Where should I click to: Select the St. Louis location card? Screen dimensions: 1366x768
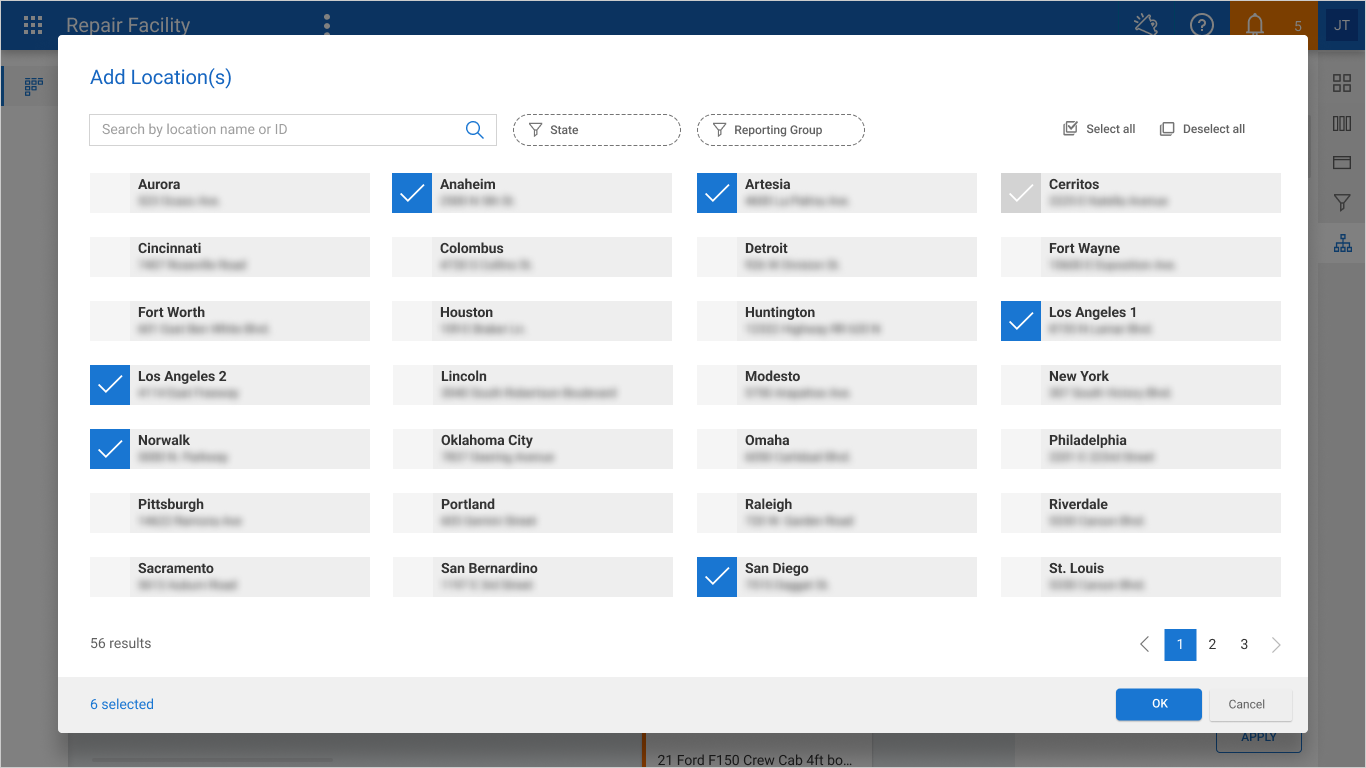point(1141,577)
